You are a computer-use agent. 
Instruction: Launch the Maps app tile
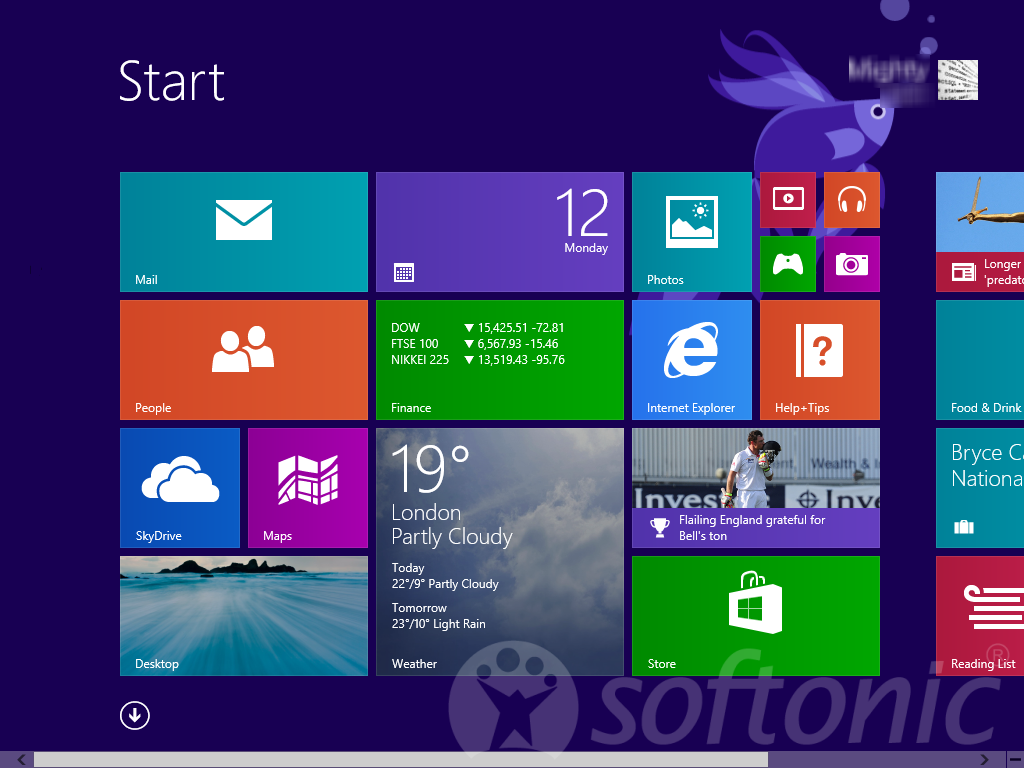(307, 487)
